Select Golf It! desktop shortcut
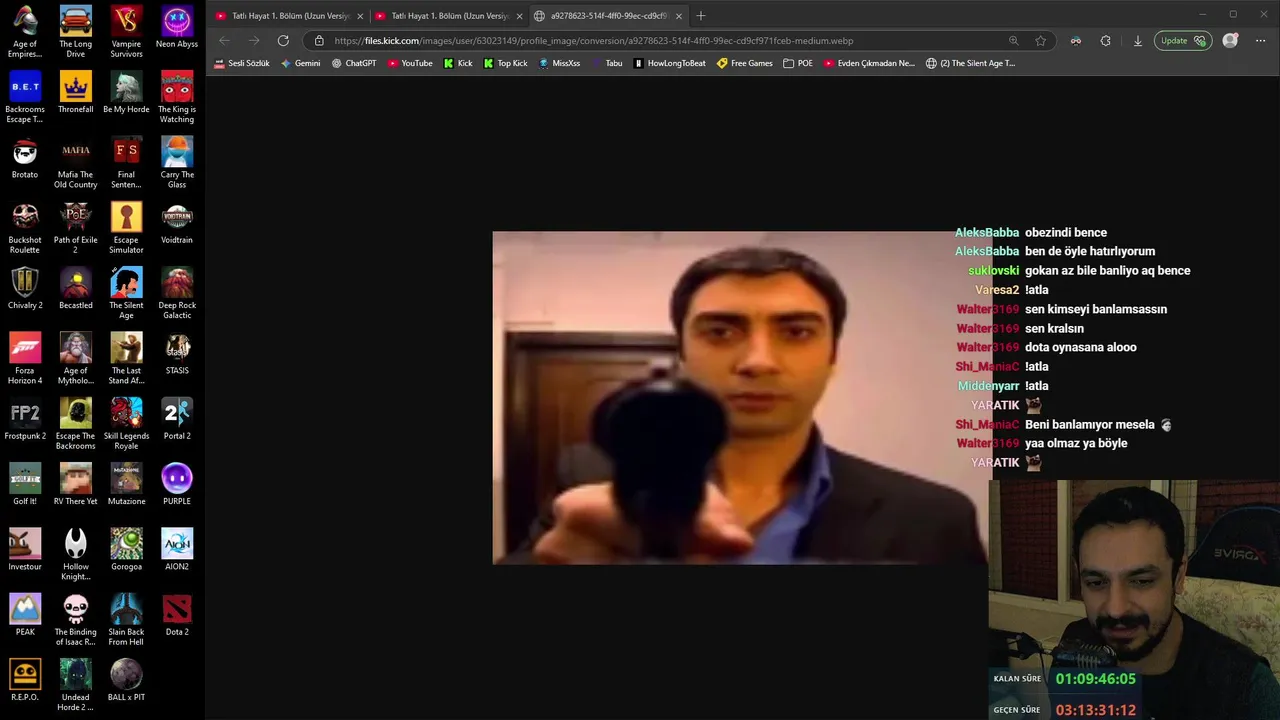1280x720 pixels. 25,485
